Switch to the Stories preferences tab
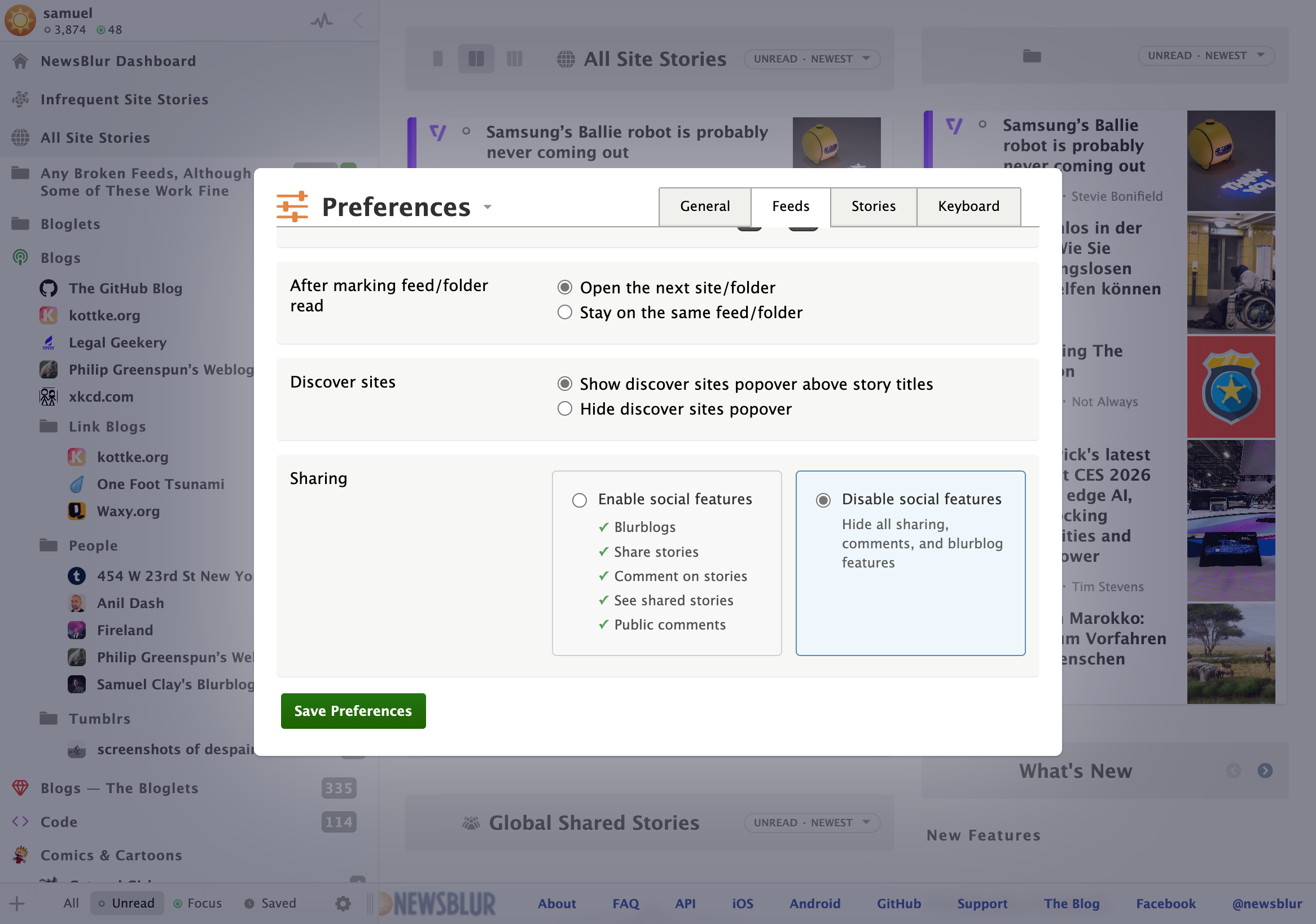The height and width of the screenshot is (924, 1316). tap(873, 206)
